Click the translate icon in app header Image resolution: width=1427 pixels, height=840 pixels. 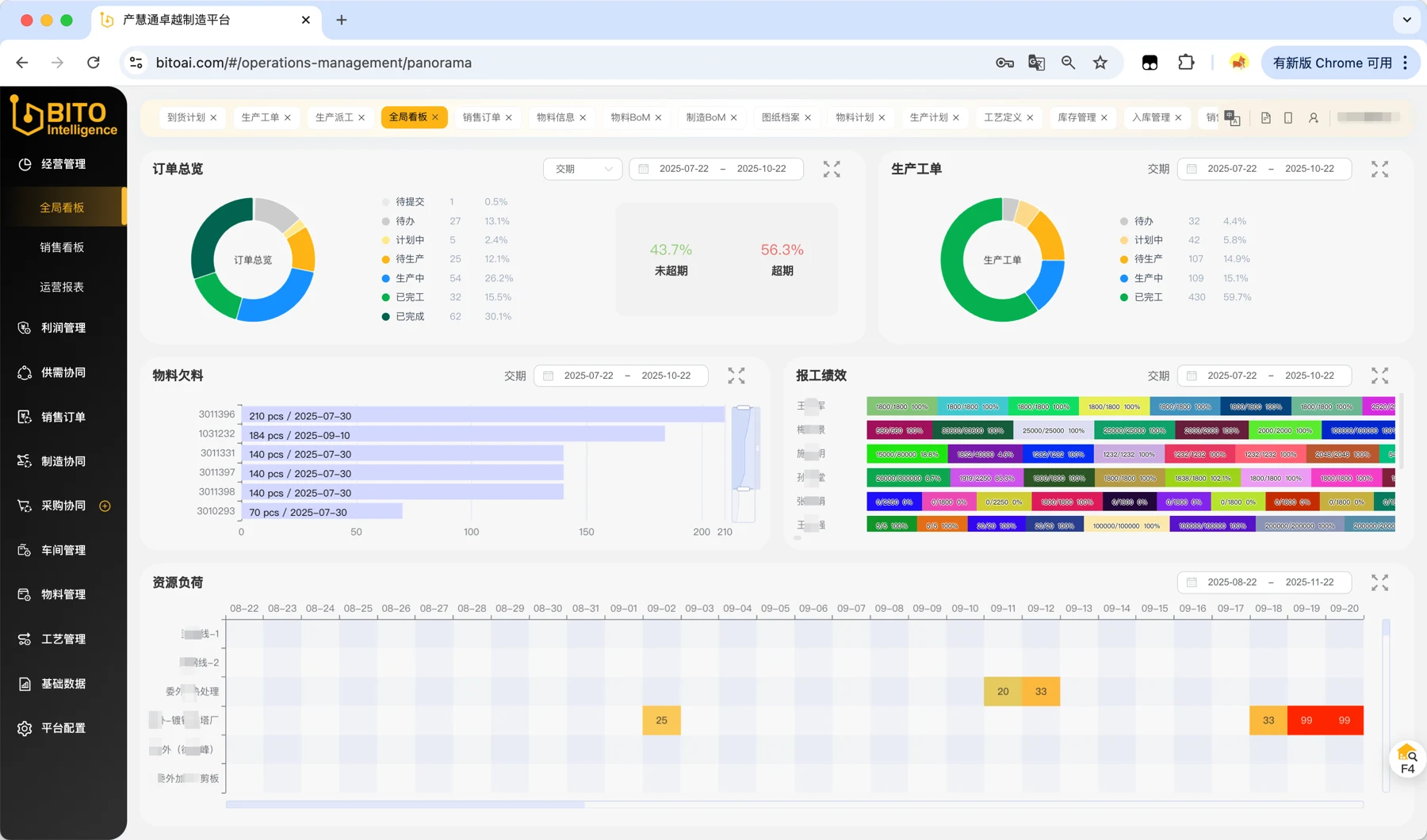[1232, 117]
